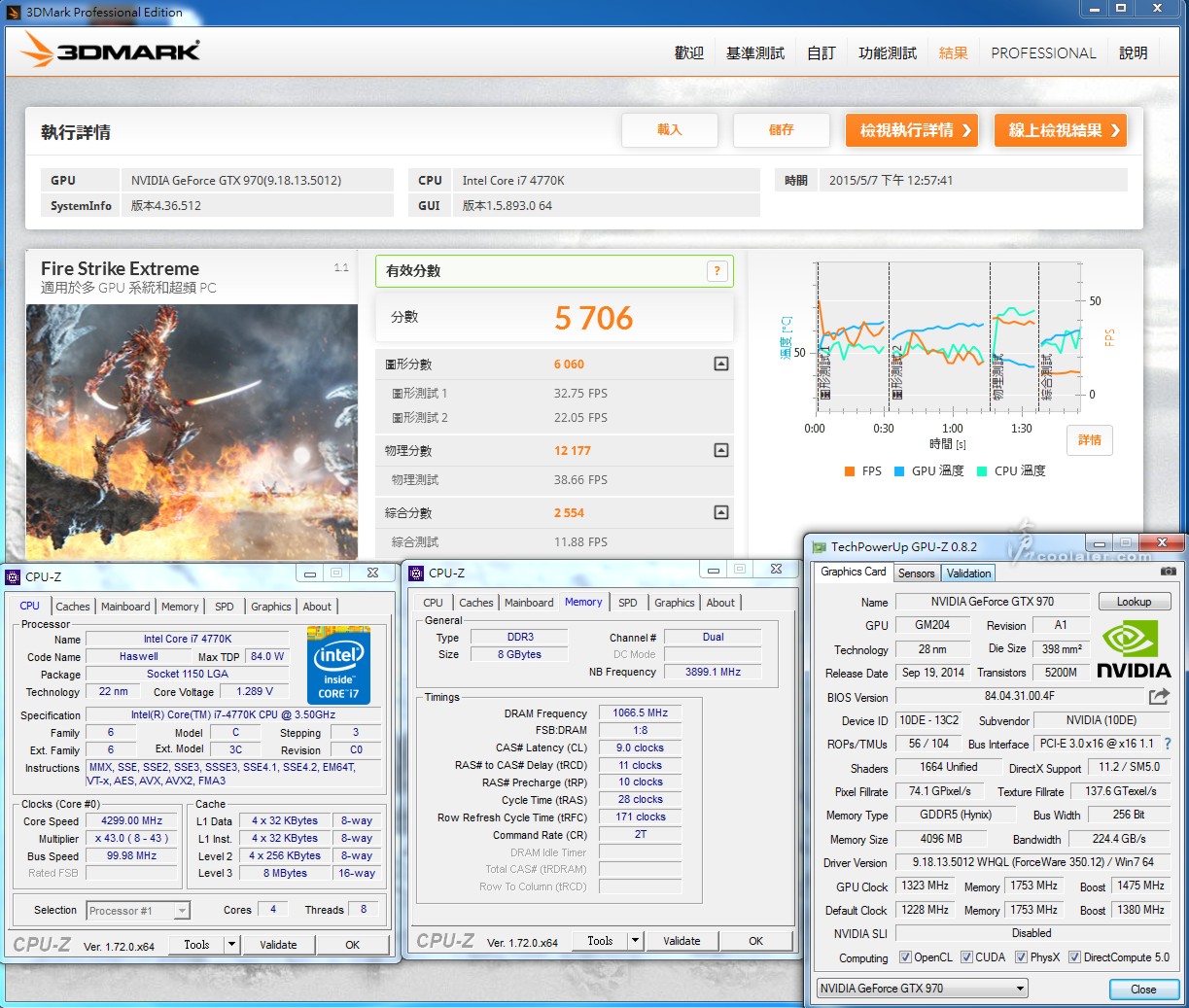Toggle the DirectCompute 5.0 checkbox
Viewport: 1189px width, 1008px height.
pos(1074,957)
